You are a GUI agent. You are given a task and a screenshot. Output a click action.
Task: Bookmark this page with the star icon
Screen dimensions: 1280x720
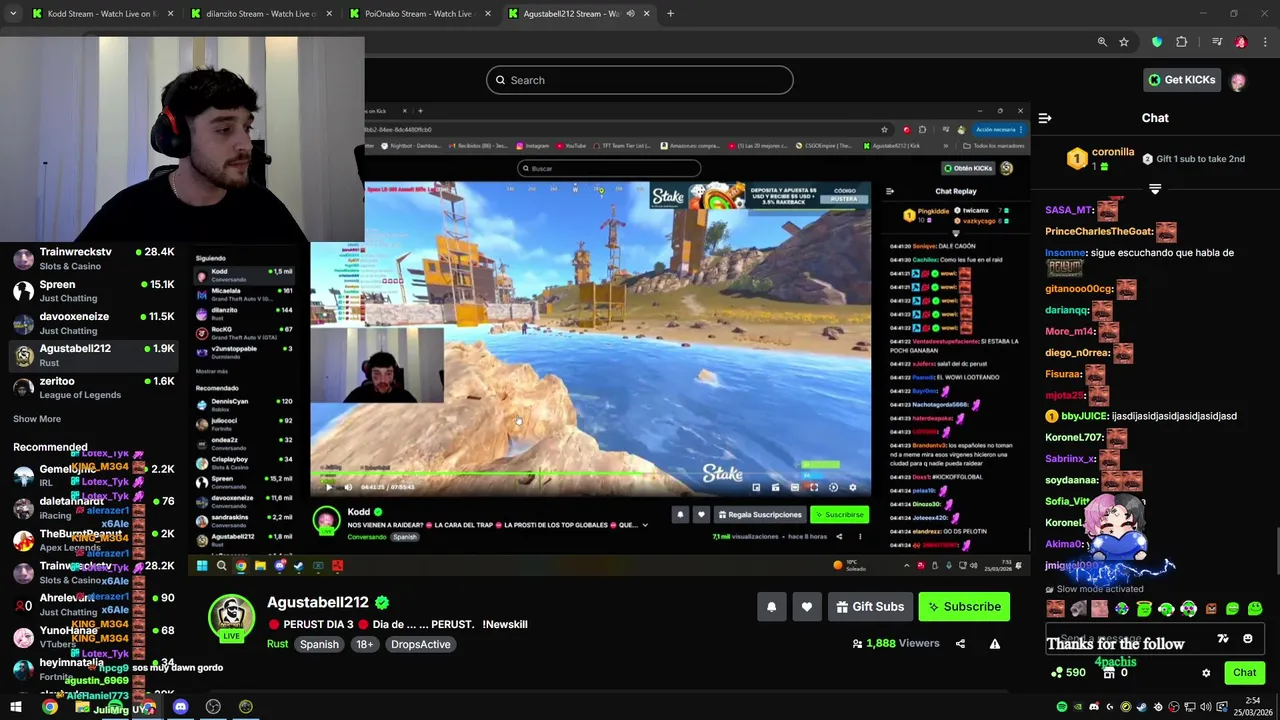tap(1124, 42)
